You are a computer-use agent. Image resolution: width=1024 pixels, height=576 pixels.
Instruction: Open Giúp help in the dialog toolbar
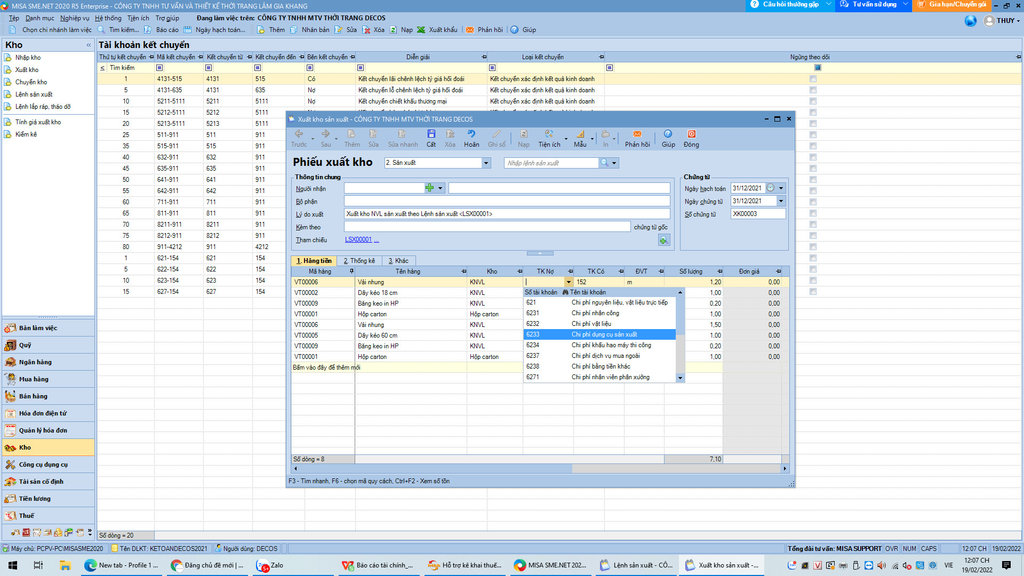[x=668, y=138]
